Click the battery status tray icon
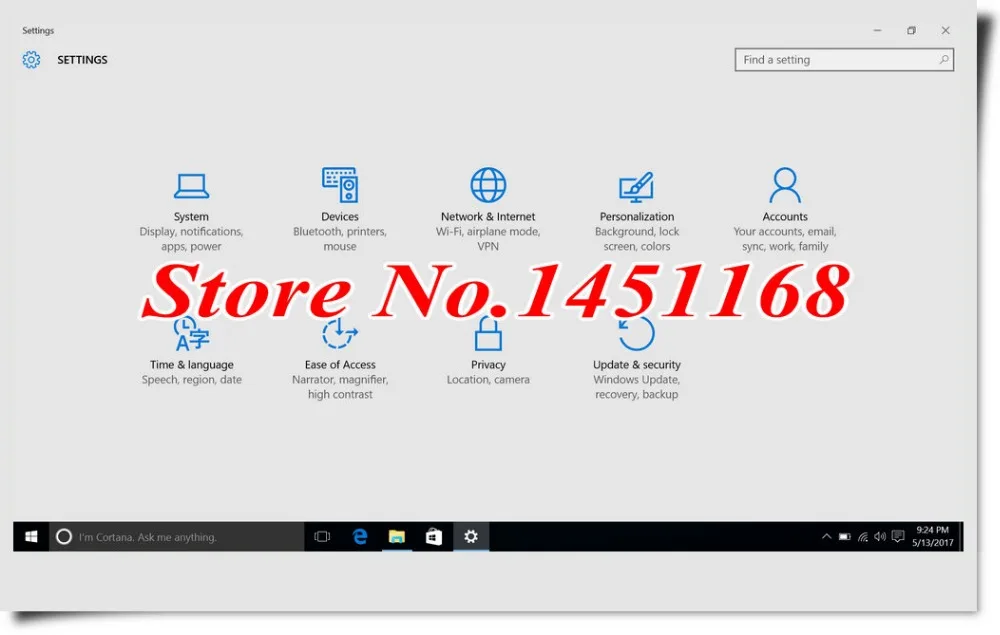1000x635 pixels. 844,536
